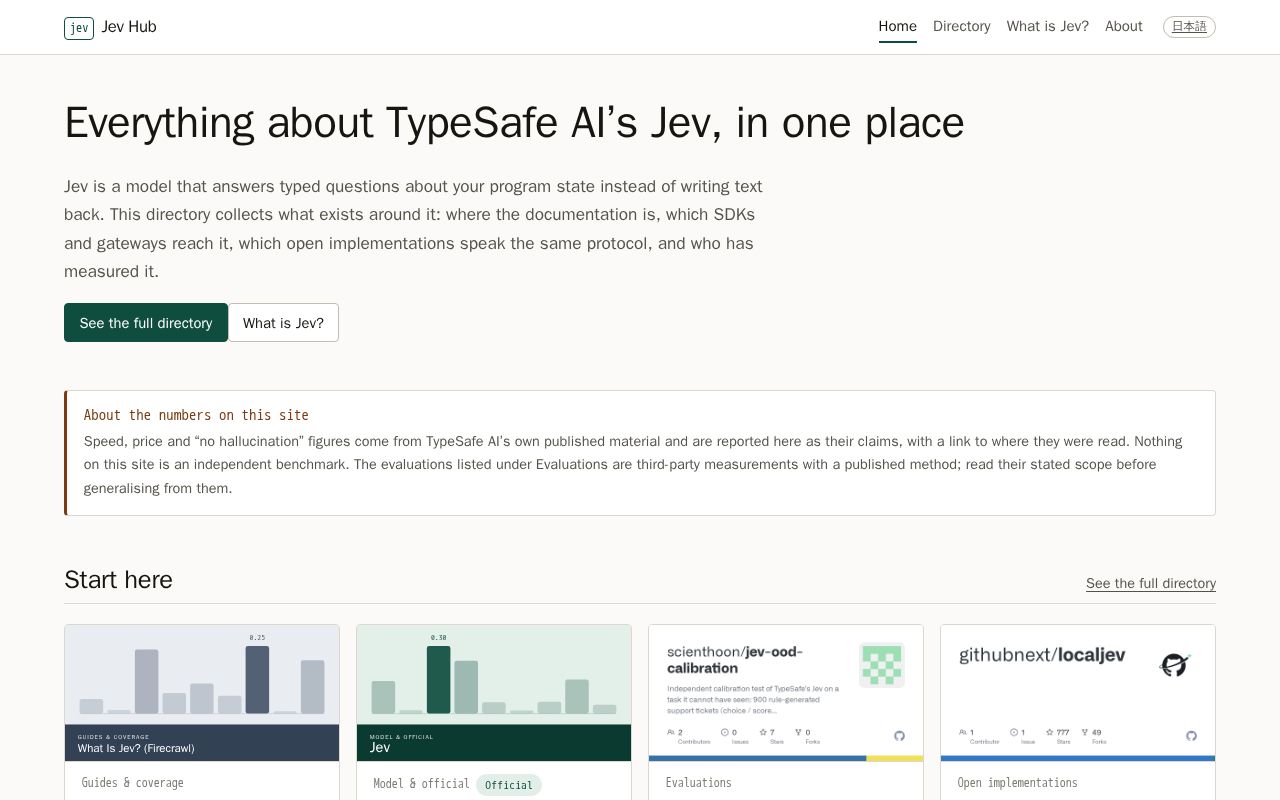This screenshot has width=1280, height=800.
Task: Open the Directory nav item
Action: (x=962, y=27)
